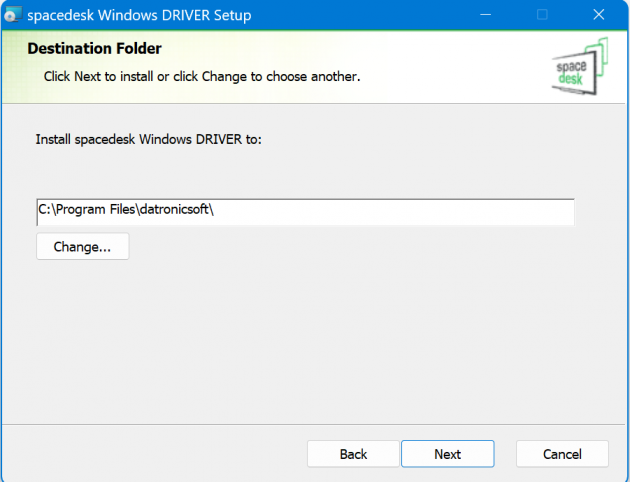
Task: Click the "Click Next to install" instruction text
Action: 201,76
